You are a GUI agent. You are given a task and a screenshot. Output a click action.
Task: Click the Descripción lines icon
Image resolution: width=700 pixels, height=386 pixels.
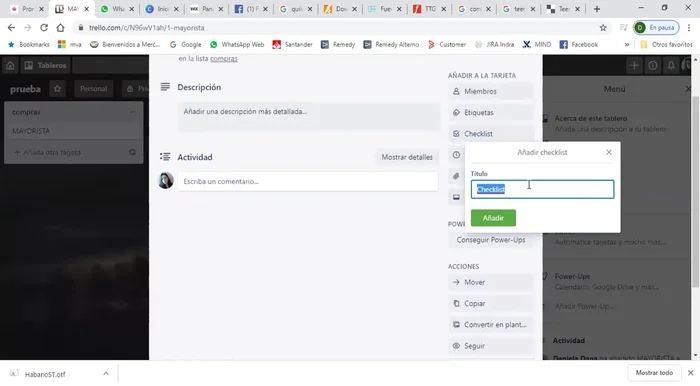165,87
